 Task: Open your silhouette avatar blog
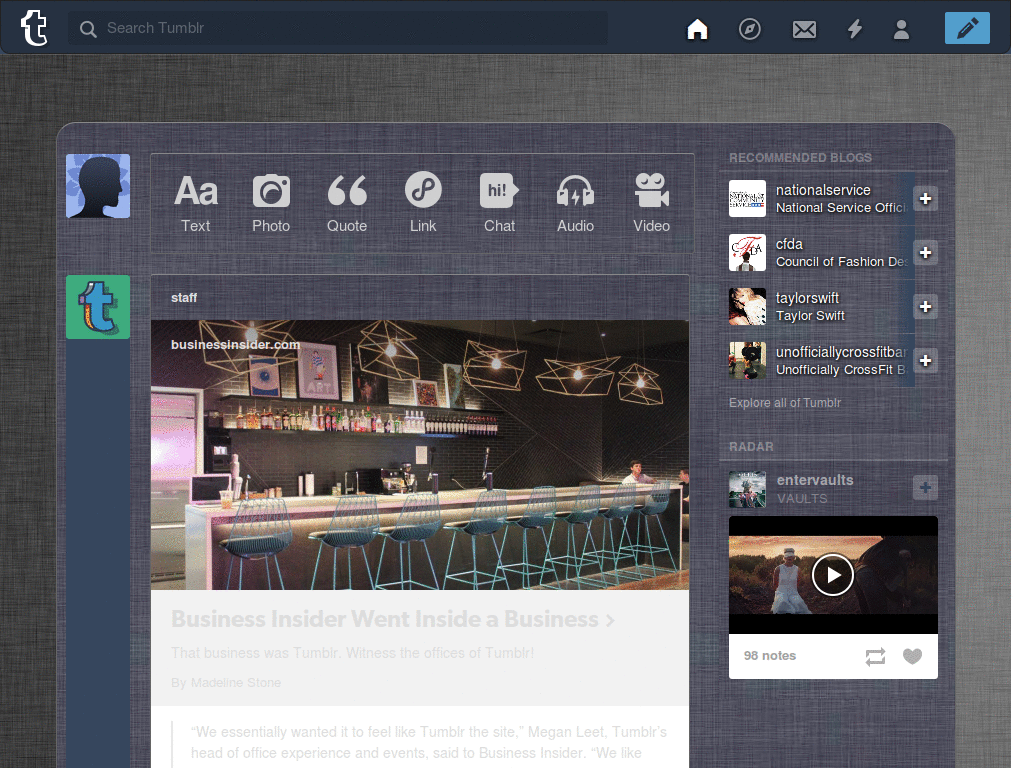click(98, 186)
